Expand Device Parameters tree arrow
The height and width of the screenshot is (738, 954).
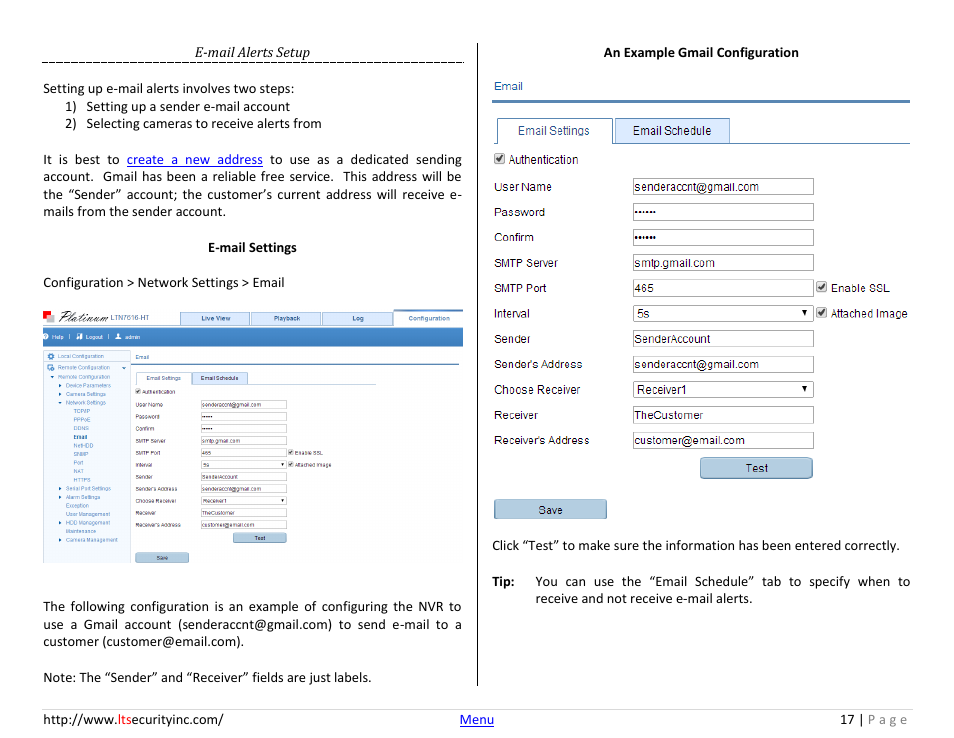(x=60, y=386)
